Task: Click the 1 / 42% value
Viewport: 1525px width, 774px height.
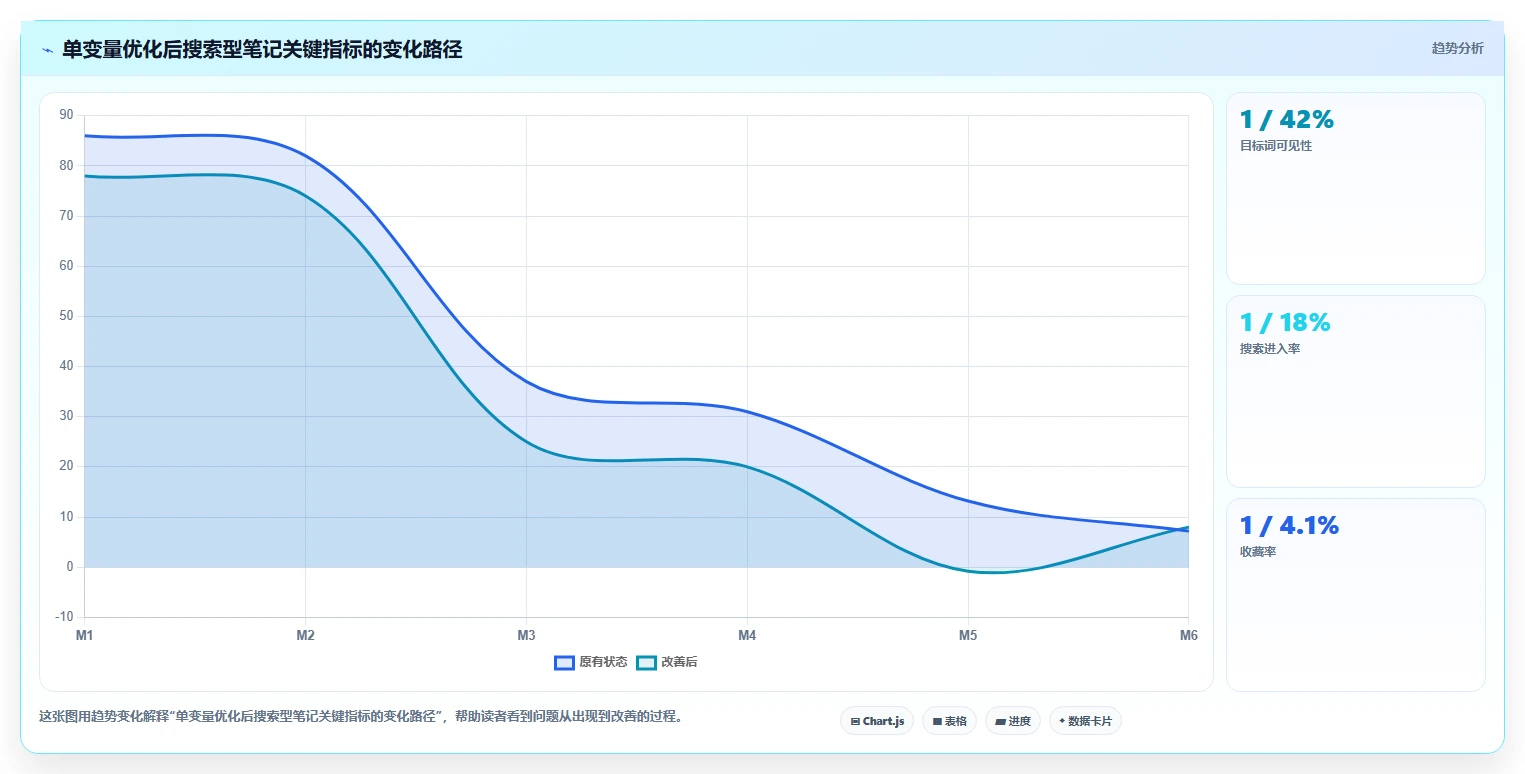Action: point(1286,120)
